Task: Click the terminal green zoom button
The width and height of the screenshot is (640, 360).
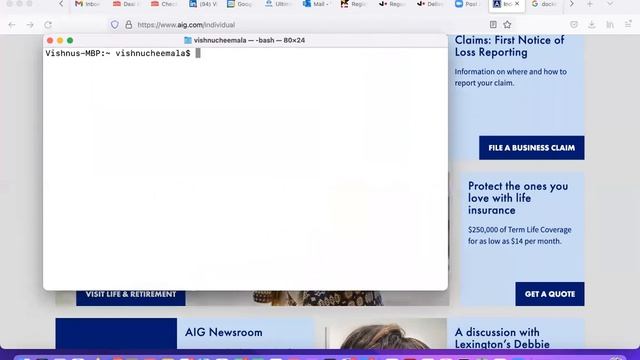Action: pos(70,40)
